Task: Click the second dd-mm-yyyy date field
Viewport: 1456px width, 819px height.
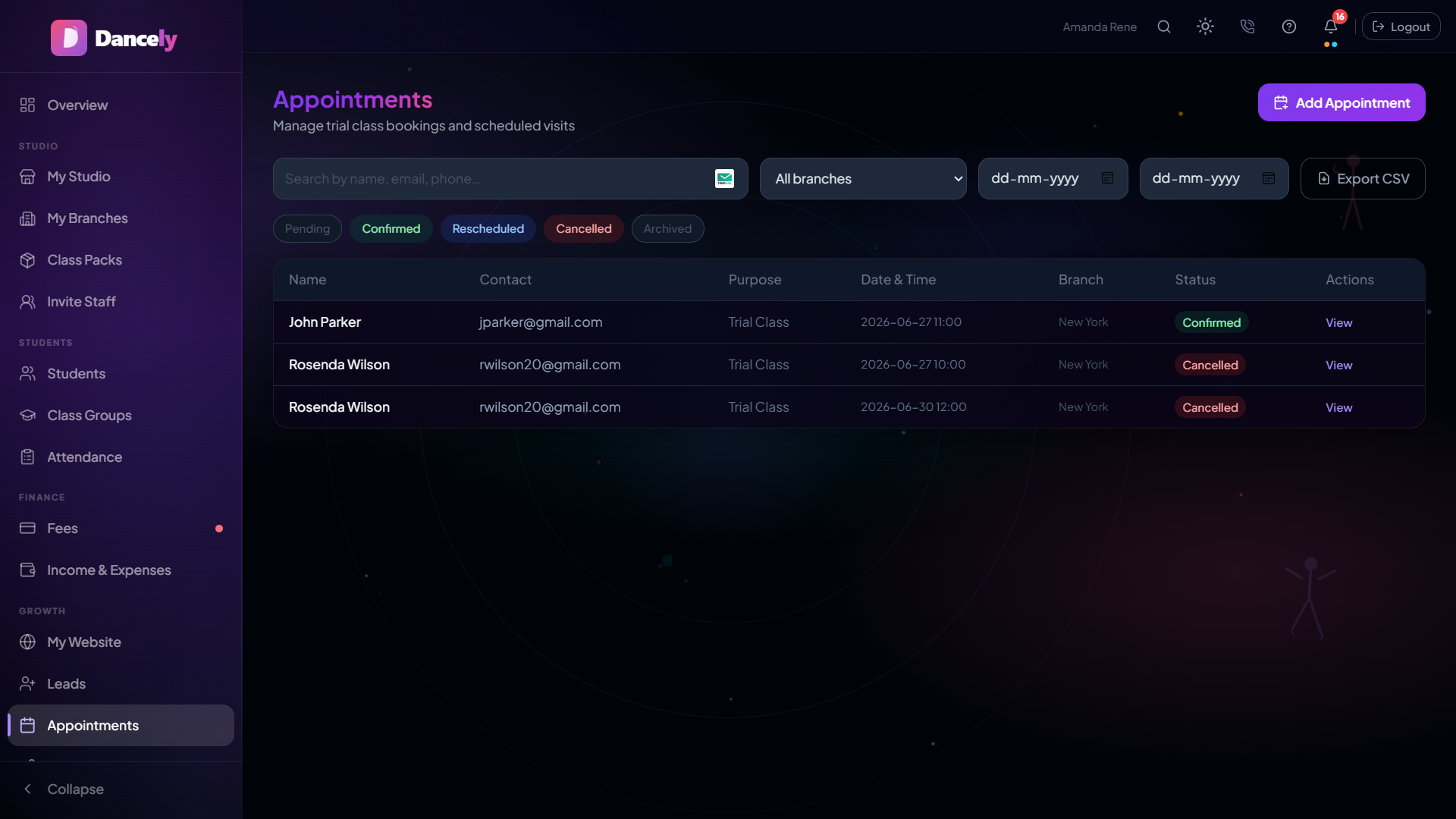Action: tap(1214, 178)
